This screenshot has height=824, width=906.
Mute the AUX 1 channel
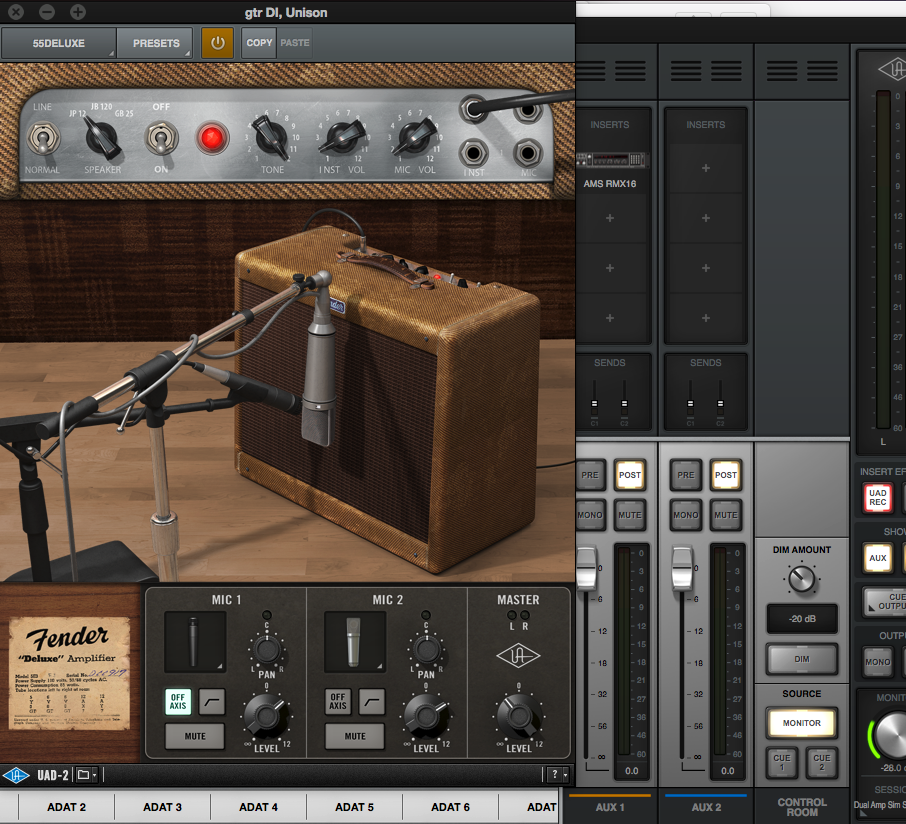[x=630, y=515]
